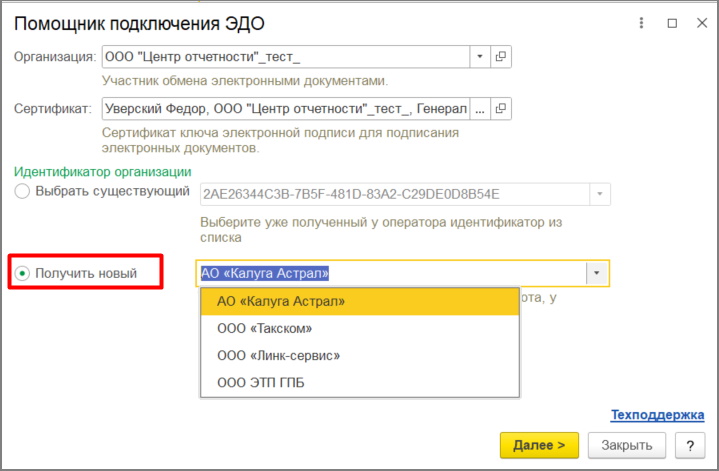Open the Техподдержка link

(x=657, y=415)
